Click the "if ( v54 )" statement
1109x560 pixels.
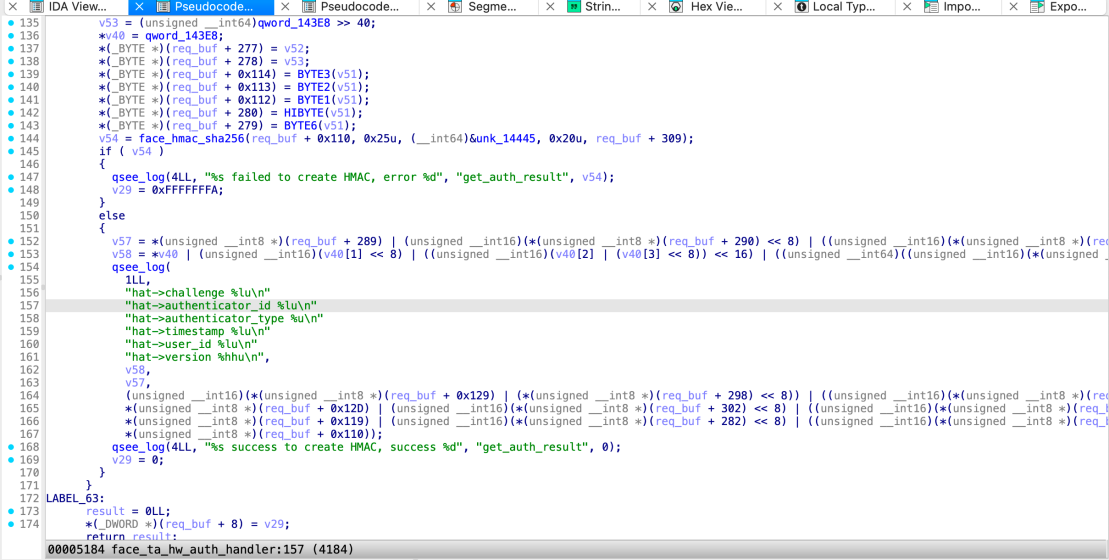click(x=132, y=151)
